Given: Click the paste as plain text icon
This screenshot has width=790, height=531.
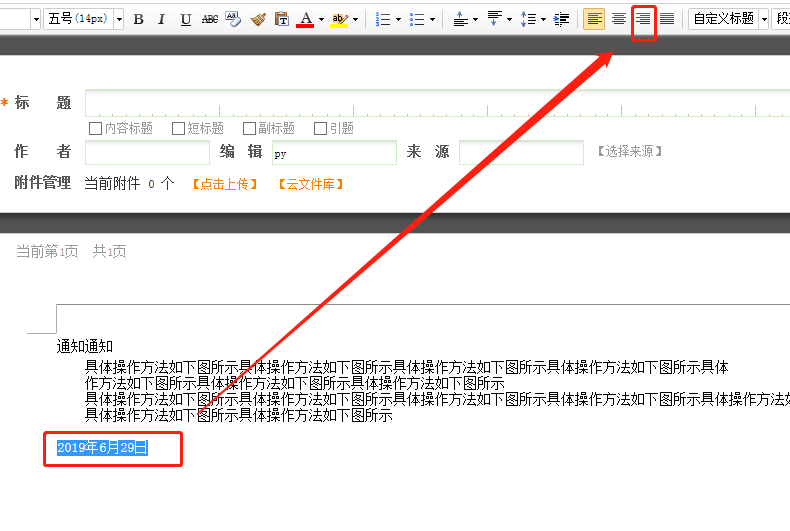Looking at the screenshot, I should [x=282, y=19].
